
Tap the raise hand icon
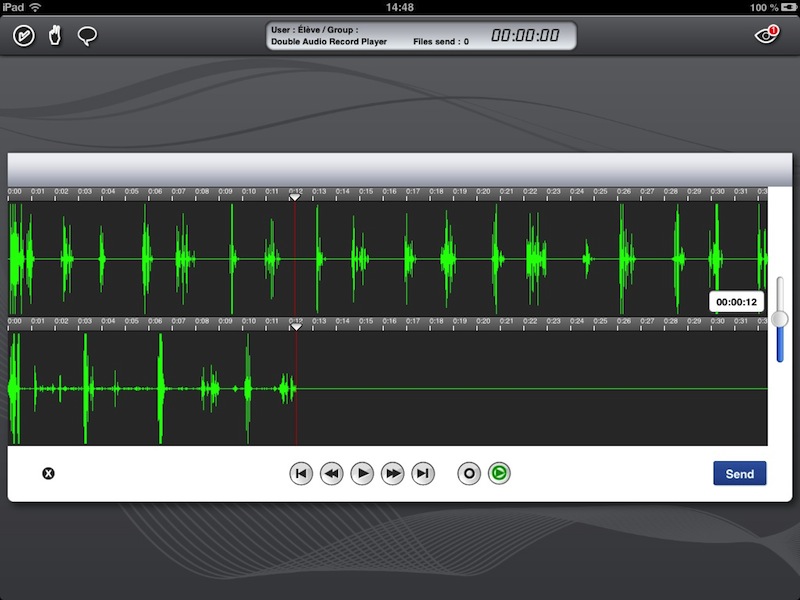[55, 36]
